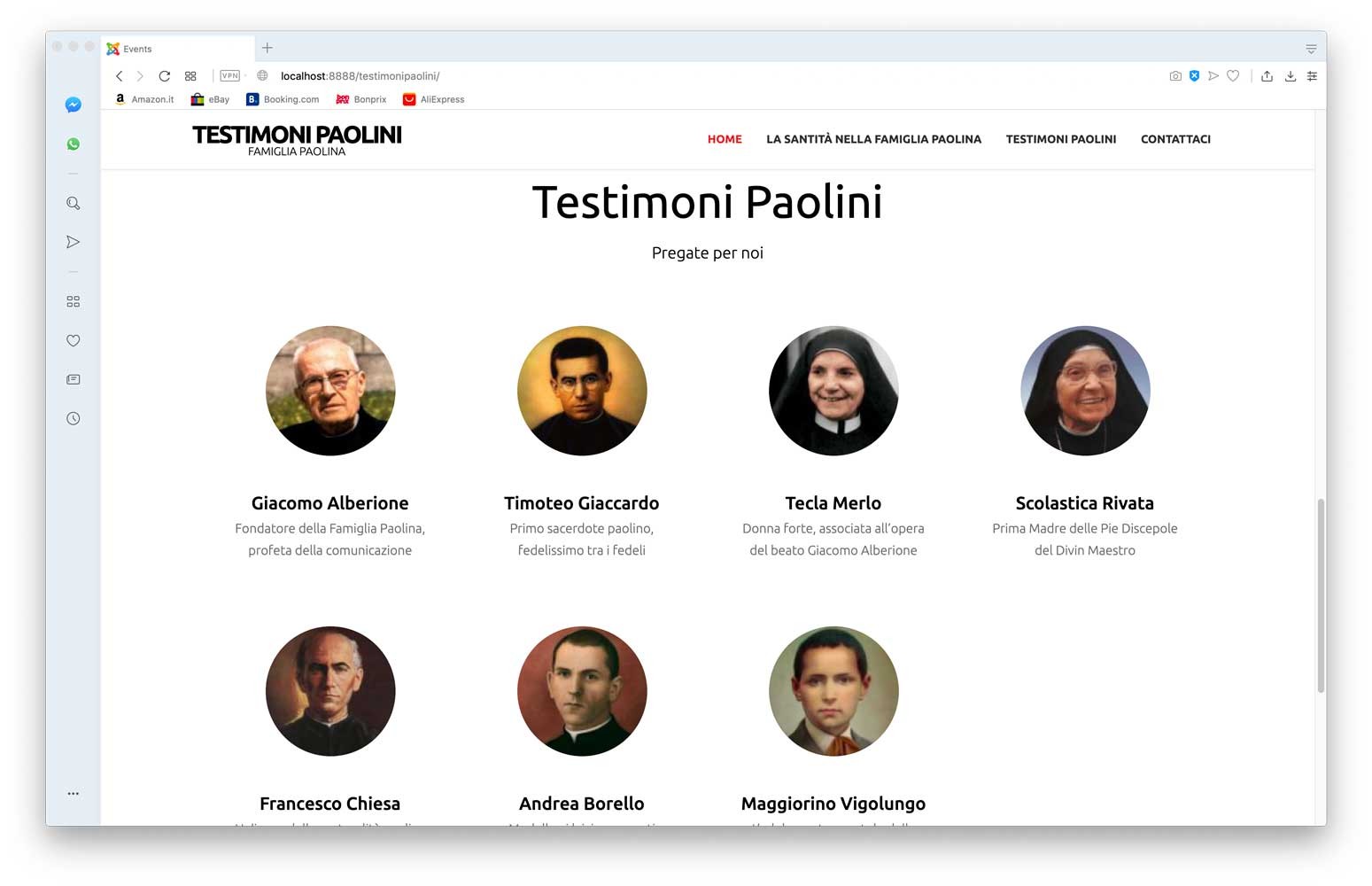Open the Andrea Borello name link
Screen dimensions: 1372x886
pyautogui.click(x=582, y=804)
